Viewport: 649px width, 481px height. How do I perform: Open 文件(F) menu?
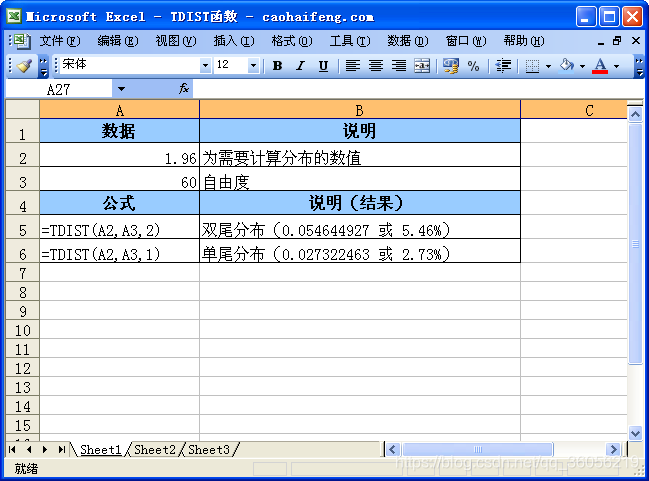coord(60,41)
